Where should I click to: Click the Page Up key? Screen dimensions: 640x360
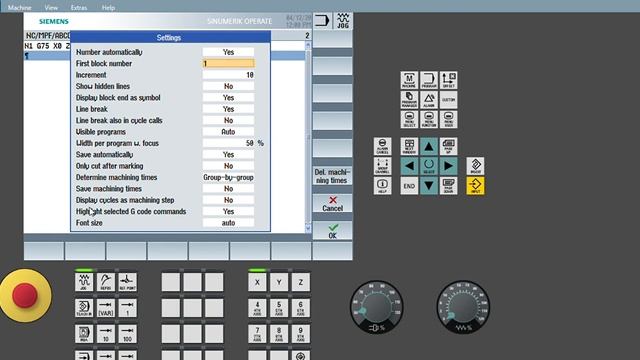click(x=449, y=146)
